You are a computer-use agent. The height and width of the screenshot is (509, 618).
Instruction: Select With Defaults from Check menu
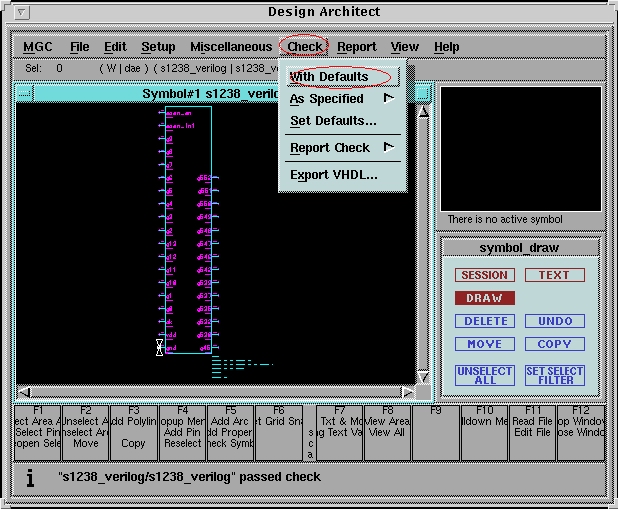click(329, 77)
